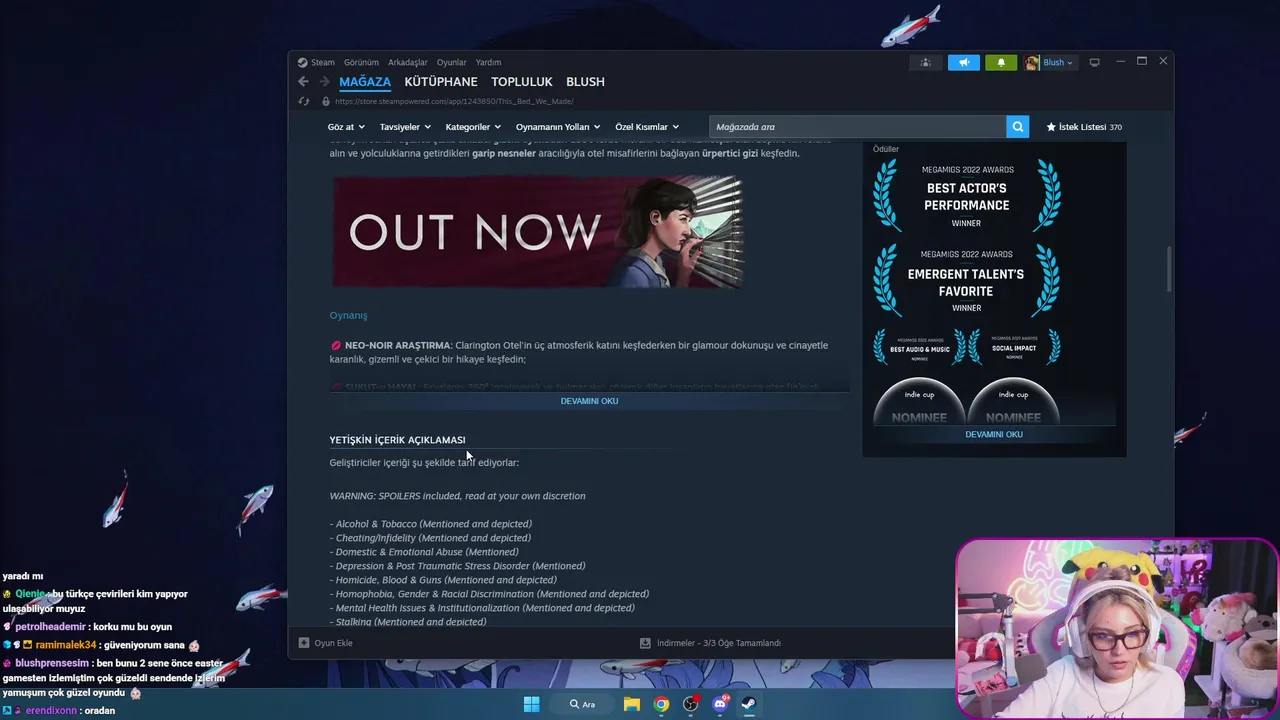Expand the Özel Kısımlar dropdown
This screenshot has width=1280, height=720.
[x=647, y=127]
